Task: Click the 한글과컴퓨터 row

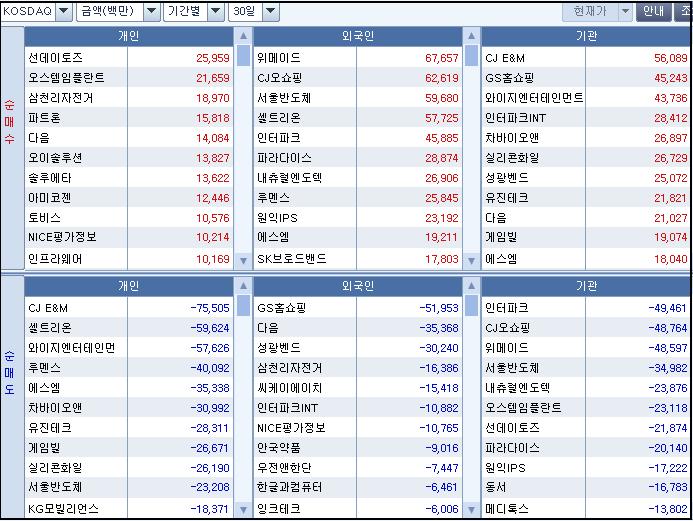Action: [358, 487]
